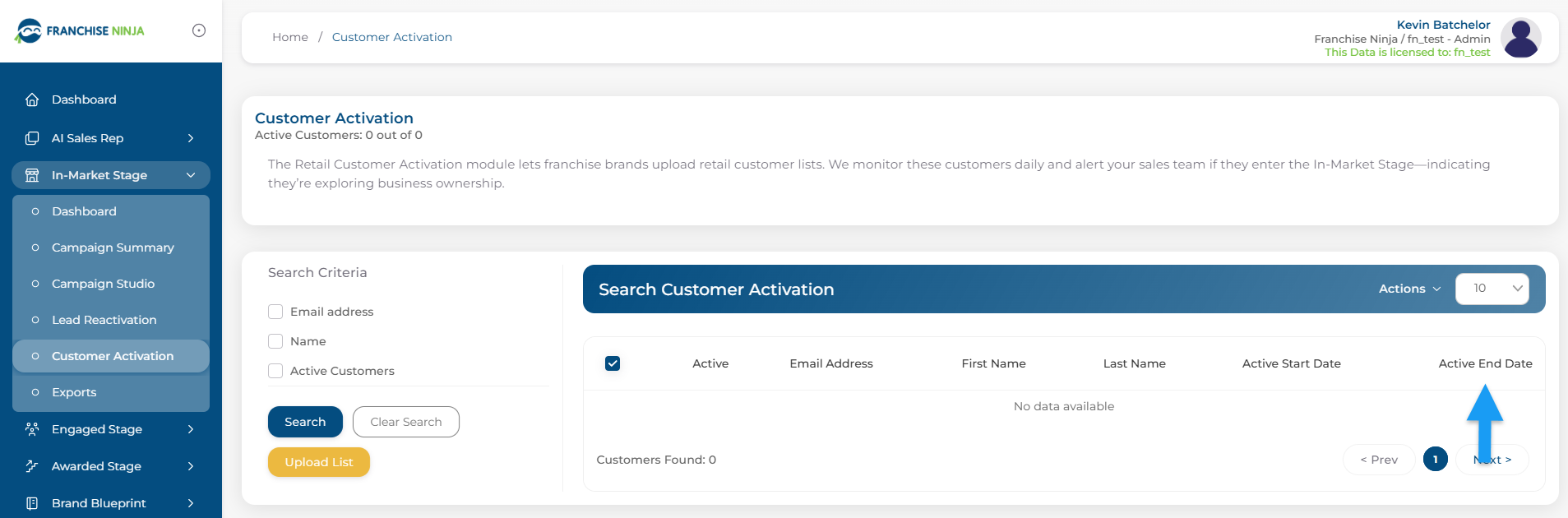This screenshot has width=1568, height=518.
Task: Open the user profile avatar
Action: [1520, 38]
